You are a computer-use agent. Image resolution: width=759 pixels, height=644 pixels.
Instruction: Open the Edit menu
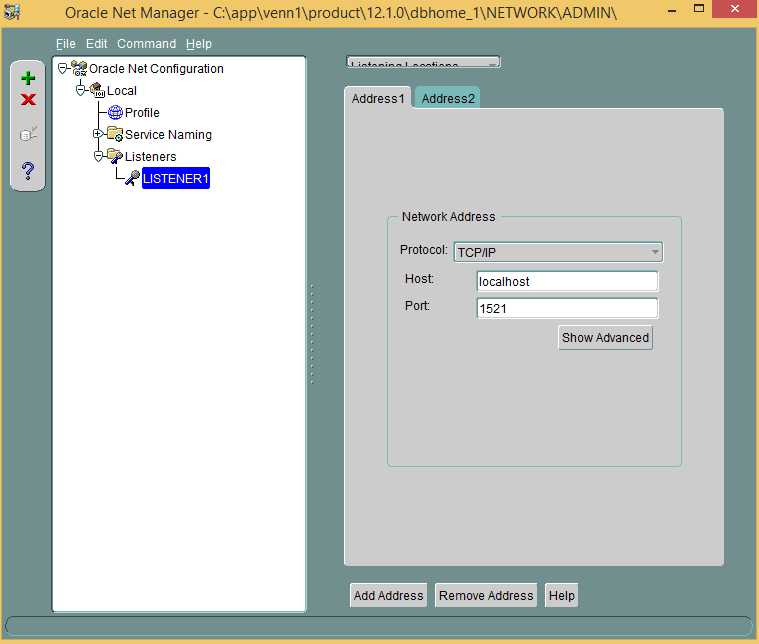click(96, 44)
